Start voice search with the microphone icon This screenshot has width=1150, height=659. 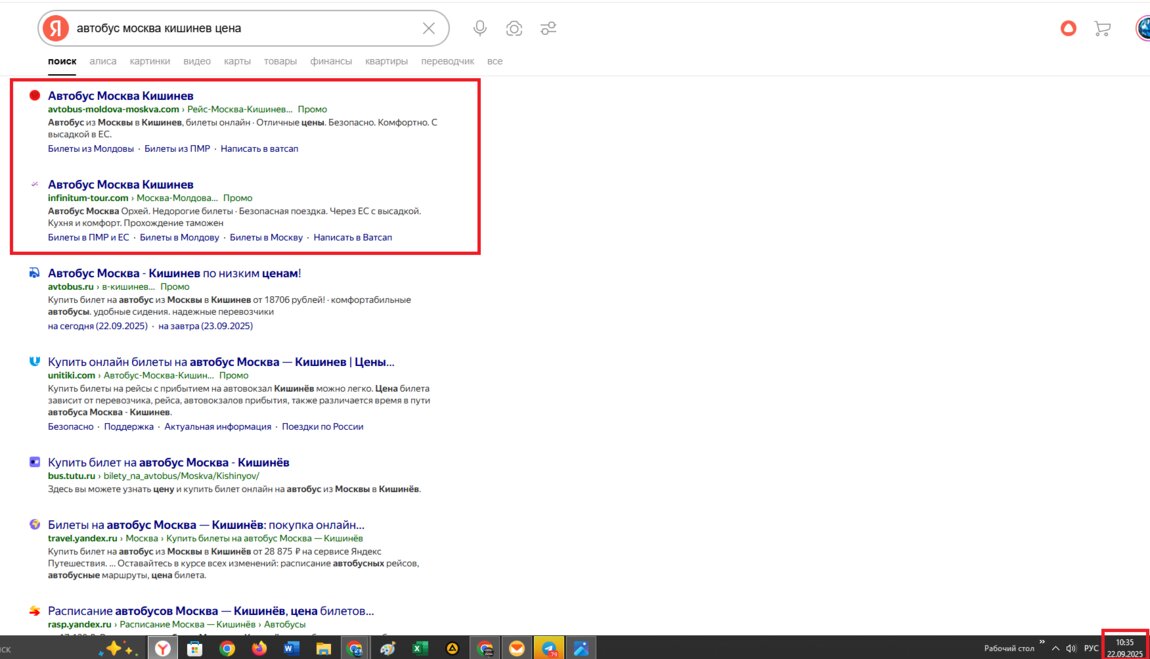coord(480,28)
